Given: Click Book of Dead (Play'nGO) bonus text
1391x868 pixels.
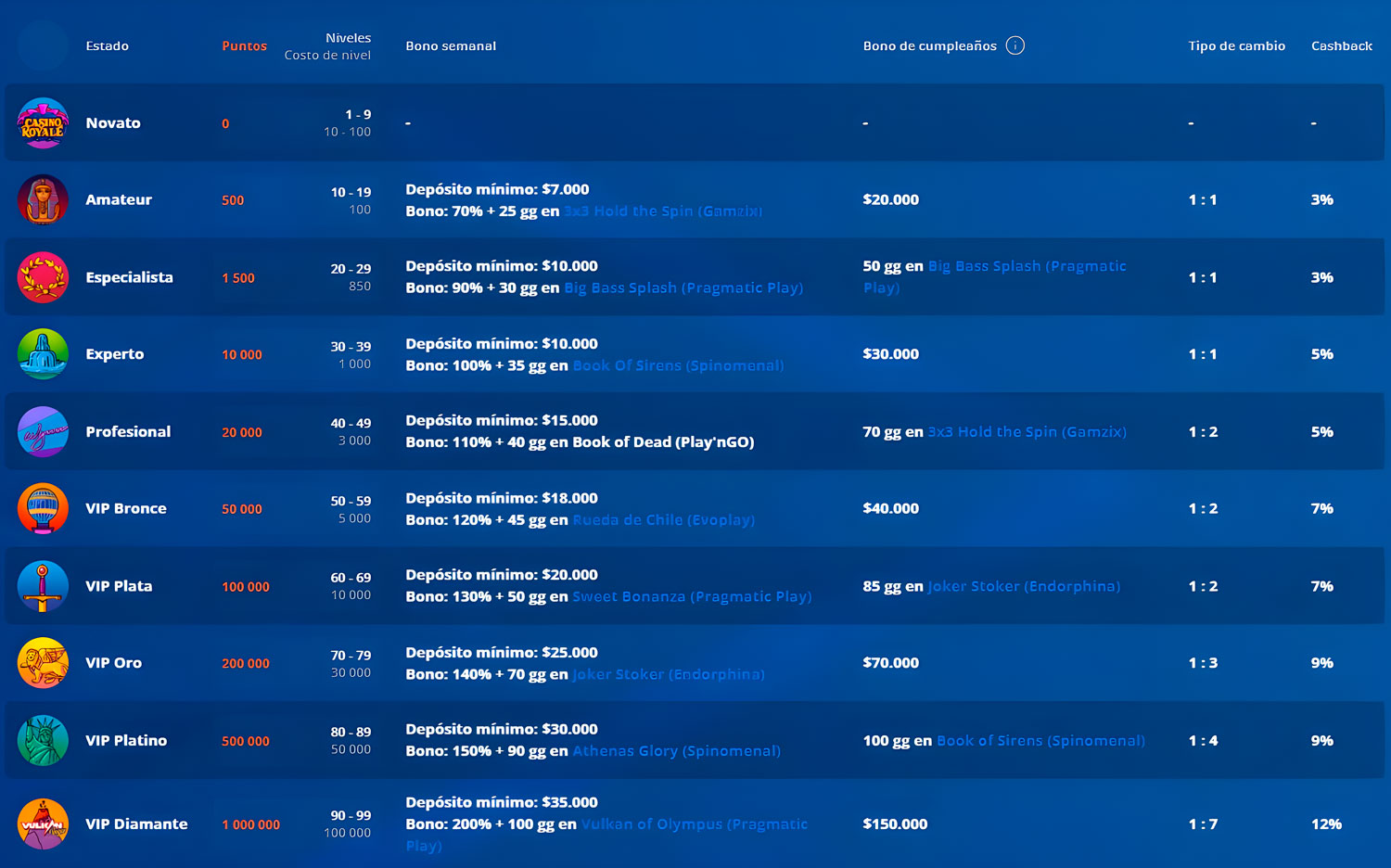Looking at the screenshot, I should coord(663,442).
